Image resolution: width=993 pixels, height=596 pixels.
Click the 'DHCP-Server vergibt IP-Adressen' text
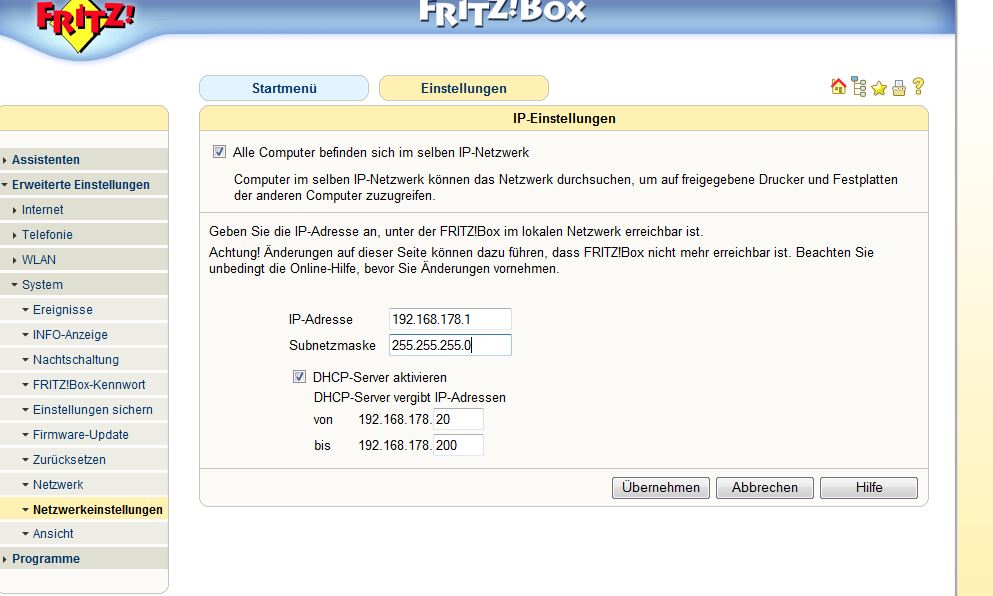(410, 398)
